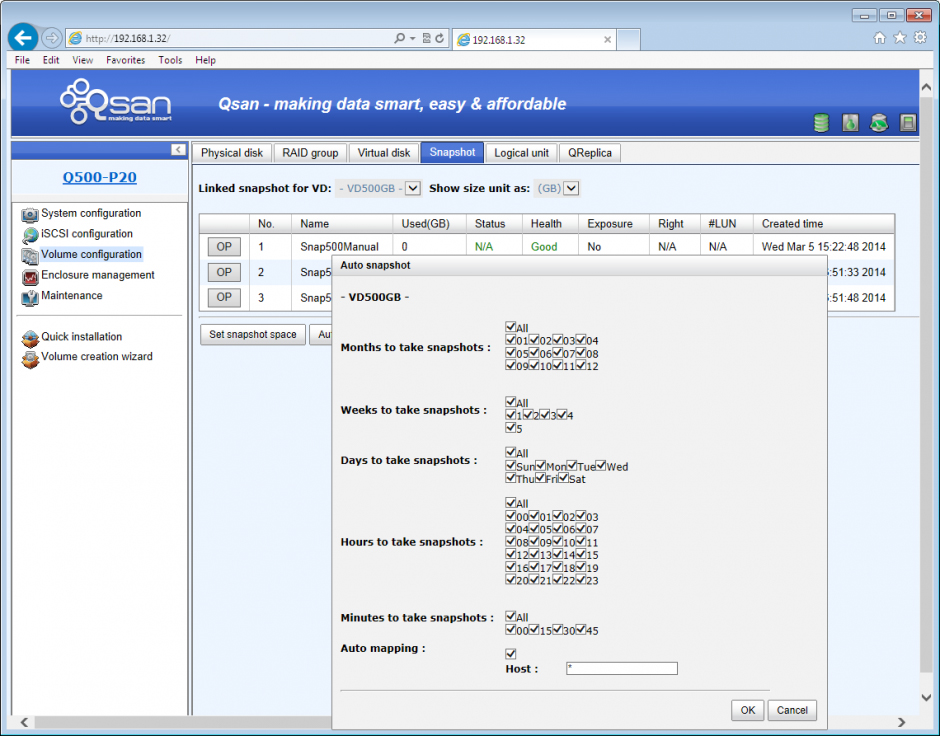
Task: Uncheck the Sat day checkbox
Action: (x=564, y=478)
